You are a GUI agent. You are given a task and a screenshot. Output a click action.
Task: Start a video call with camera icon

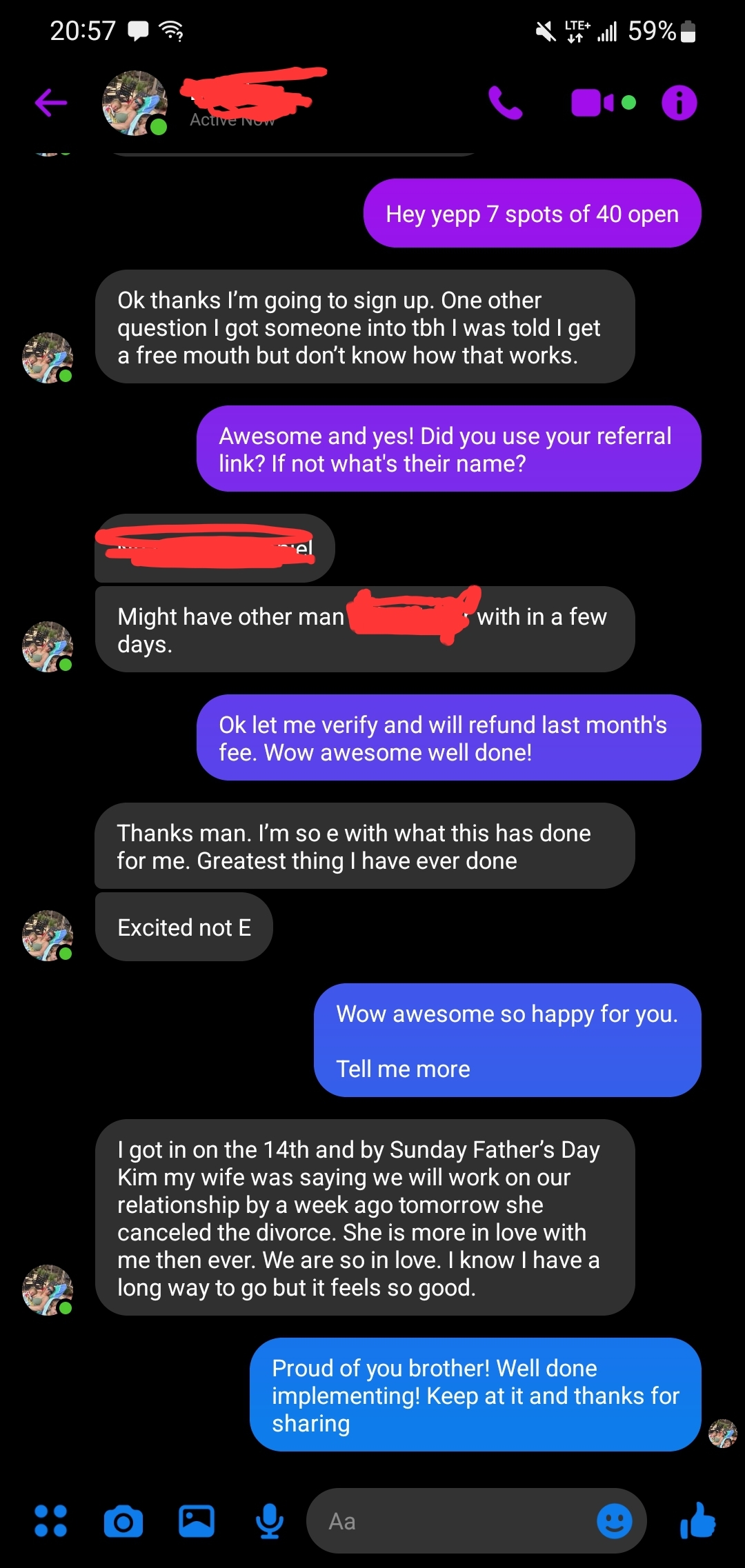click(593, 103)
